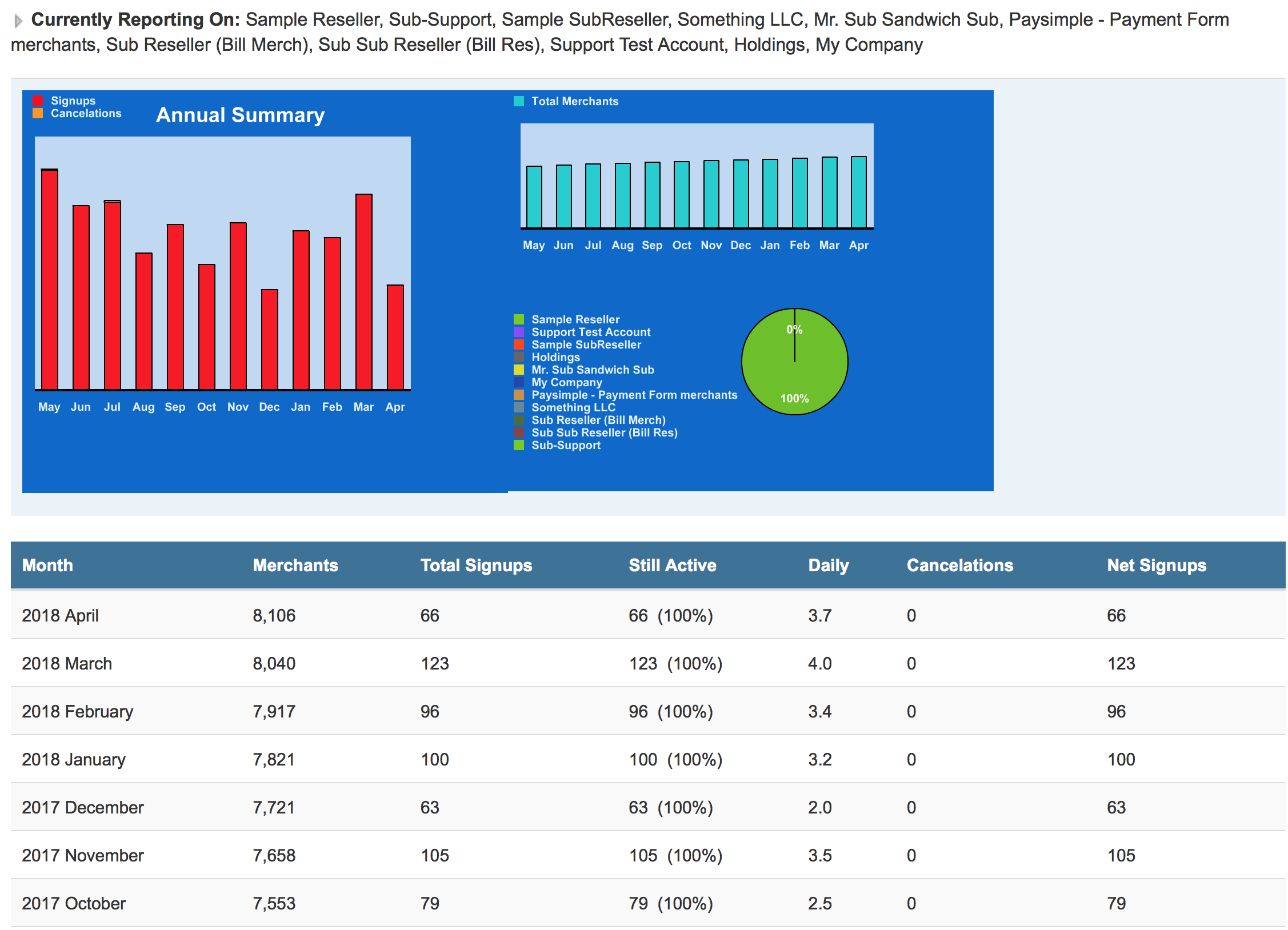The width and height of the screenshot is (1288, 930).
Task: Click the December red signups bar
Action: 270,339
